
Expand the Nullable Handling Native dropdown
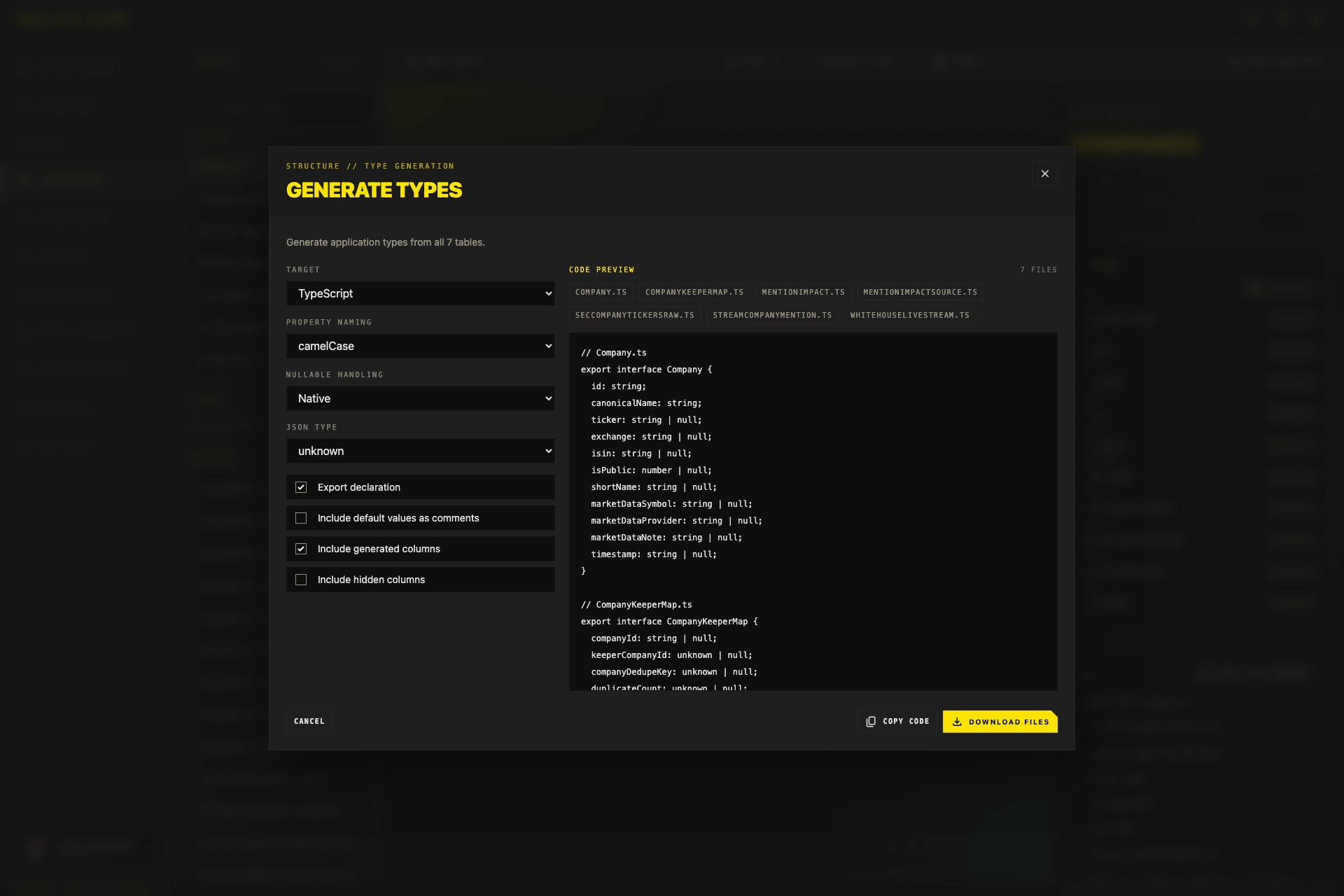(420, 398)
